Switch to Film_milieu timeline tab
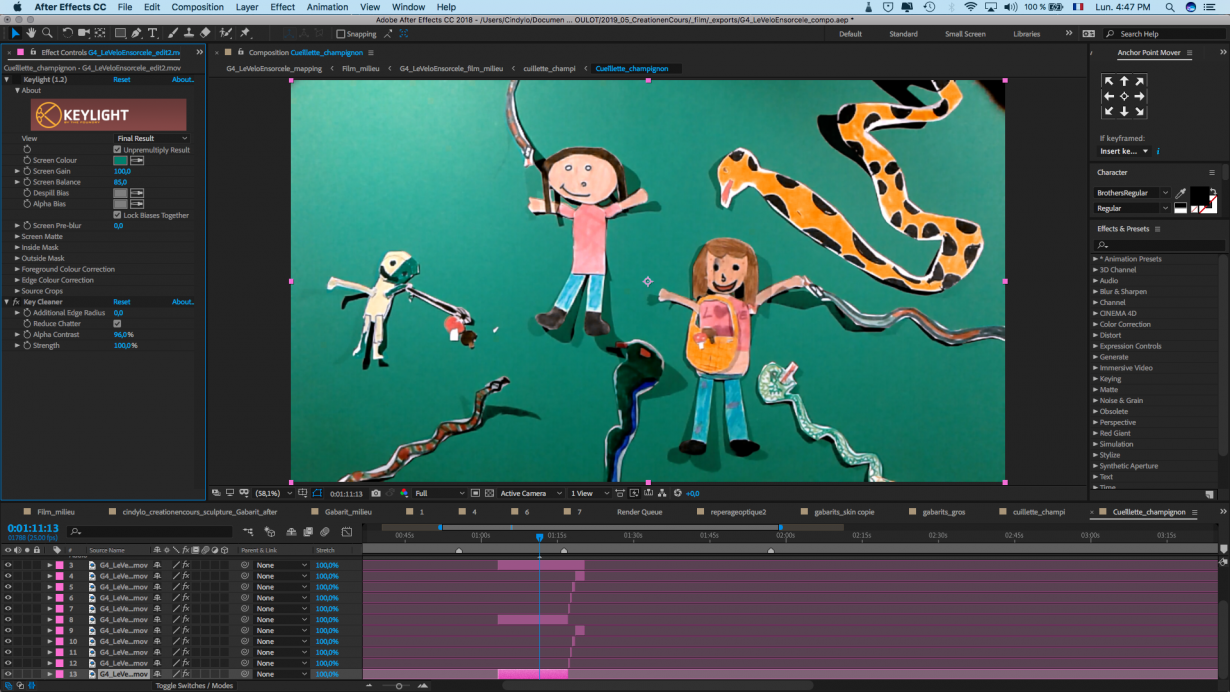Viewport: 1230px width, 692px height. [56, 512]
